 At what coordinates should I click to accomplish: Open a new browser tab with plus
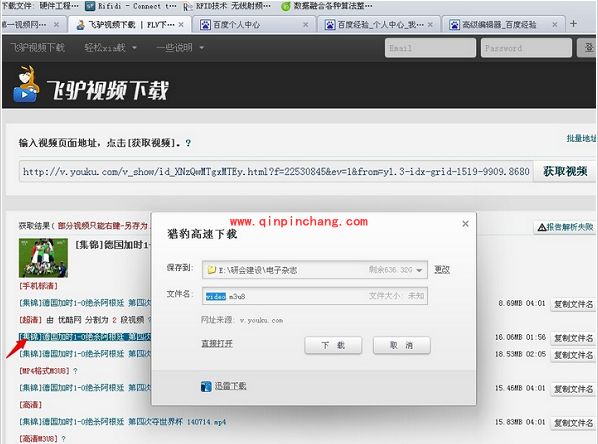click(573, 24)
